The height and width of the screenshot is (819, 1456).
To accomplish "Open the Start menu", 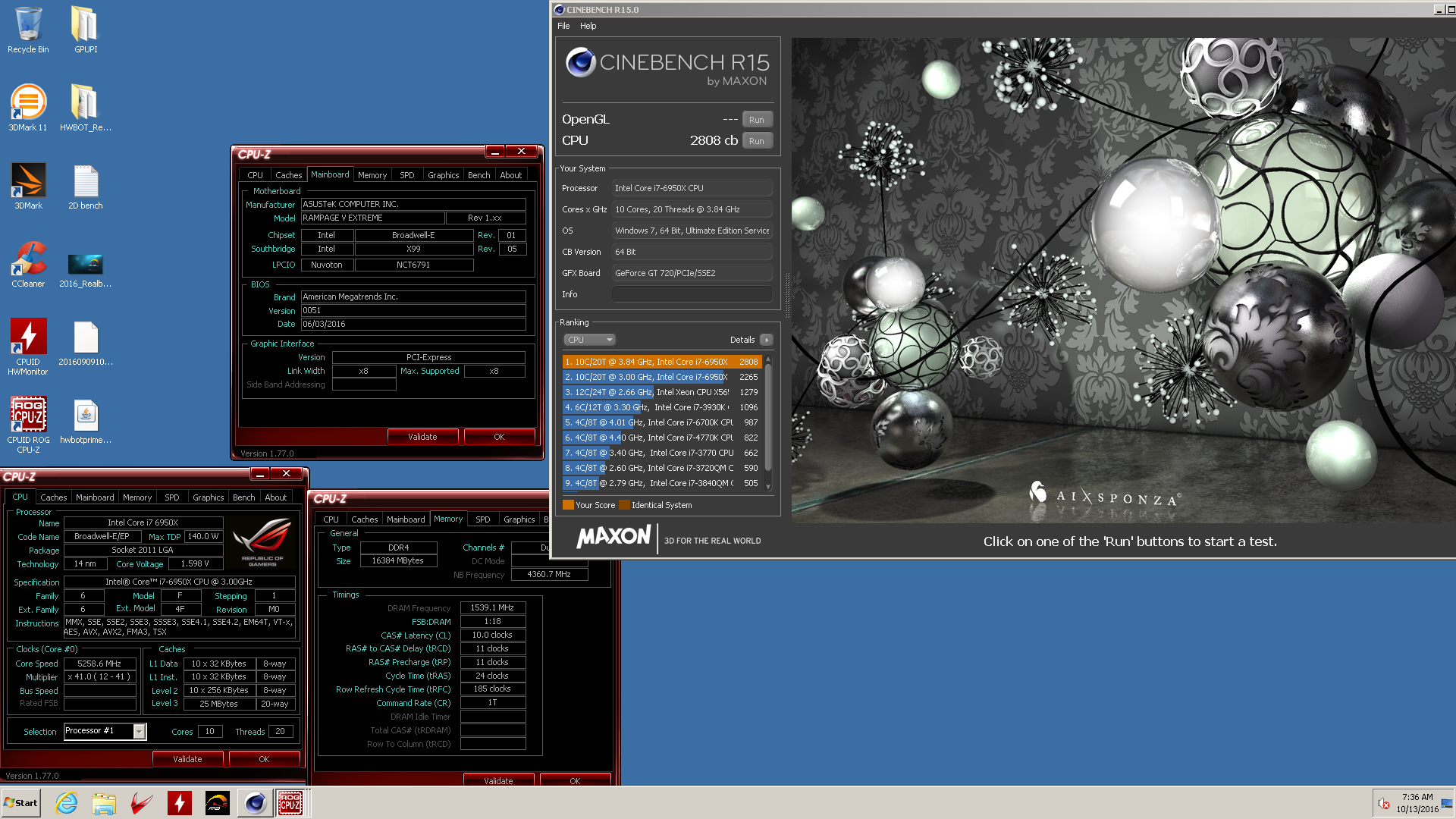I will tap(21, 803).
